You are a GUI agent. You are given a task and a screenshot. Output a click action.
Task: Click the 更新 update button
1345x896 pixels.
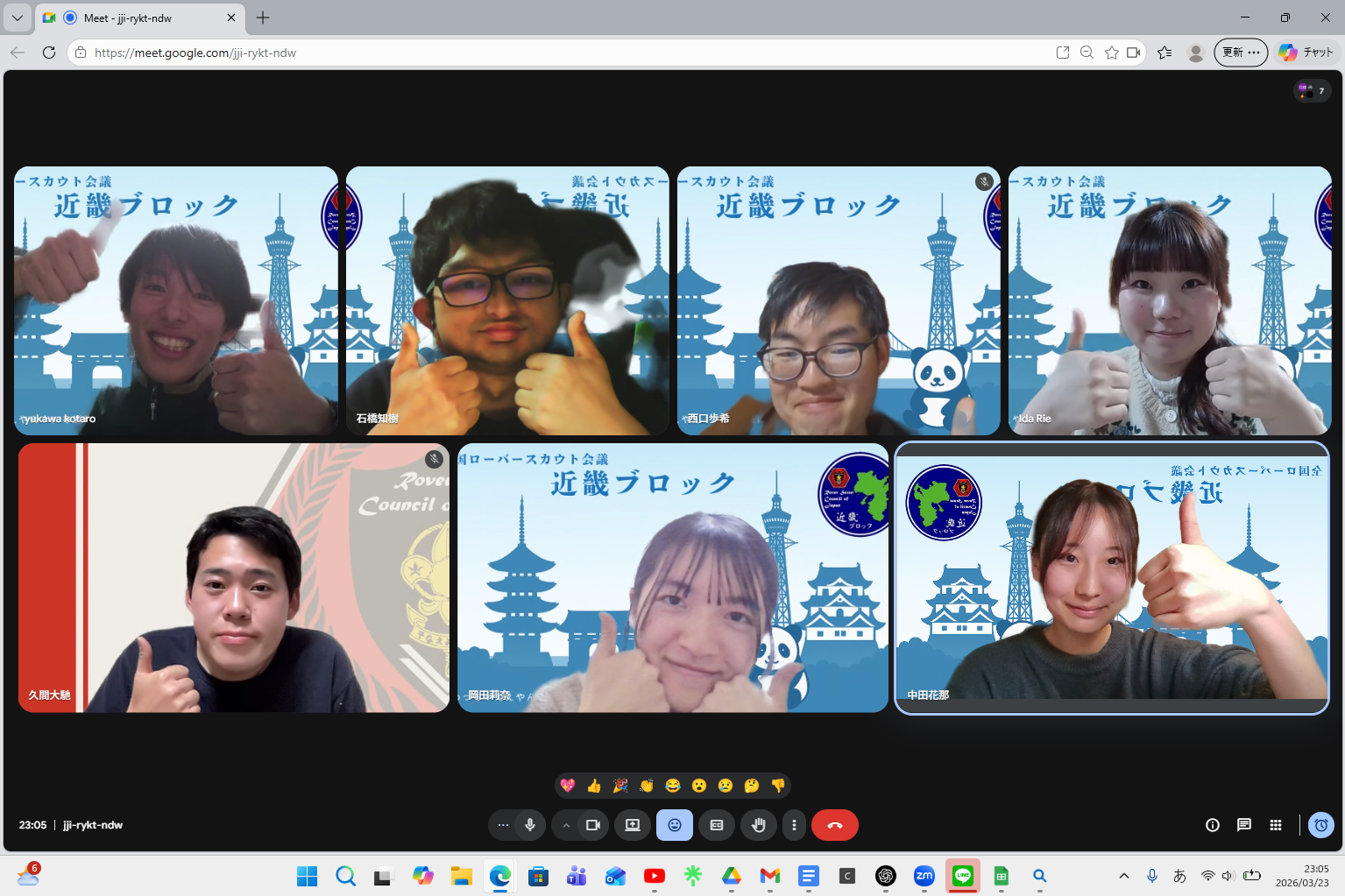click(x=1241, y=53)
